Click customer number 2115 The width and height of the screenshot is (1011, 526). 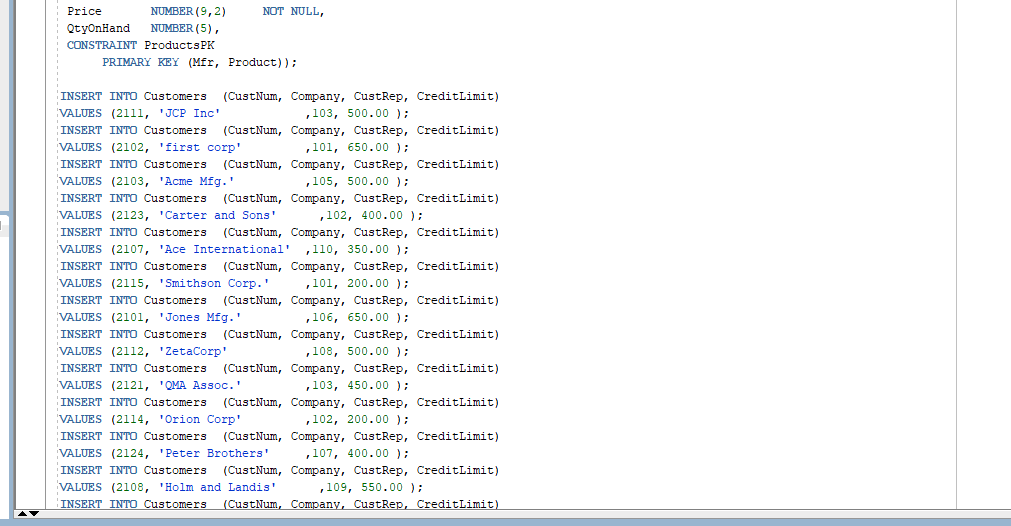(x=130, y=284)
